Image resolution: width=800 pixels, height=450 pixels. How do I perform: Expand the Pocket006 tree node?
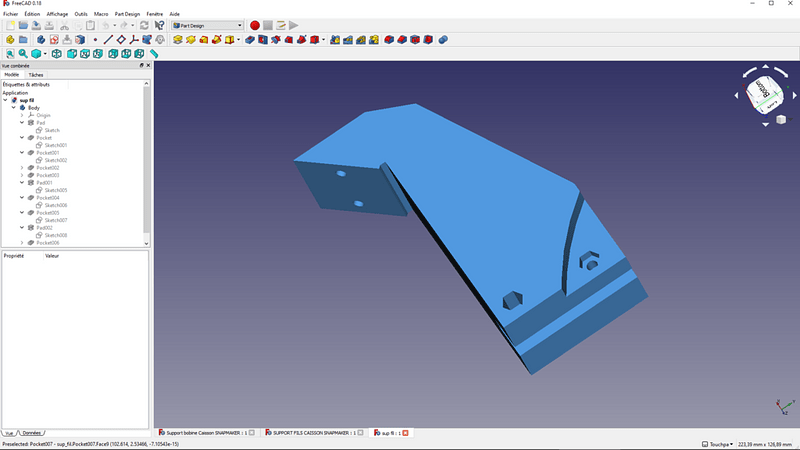click(22, 243)
